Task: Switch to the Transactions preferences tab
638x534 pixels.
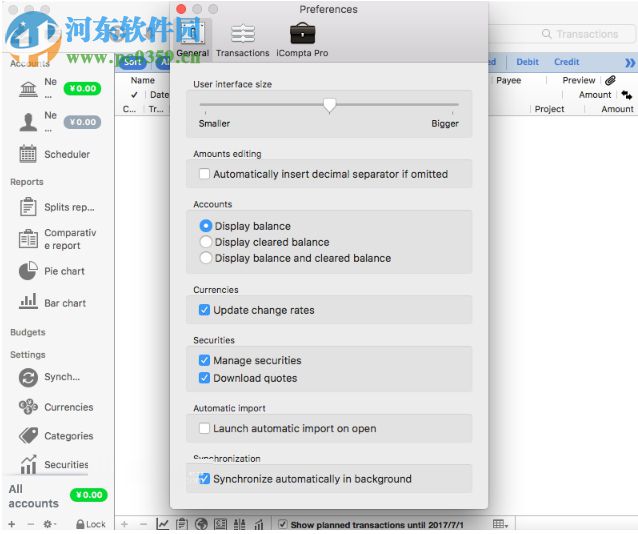Action: (x=243, y=40)
